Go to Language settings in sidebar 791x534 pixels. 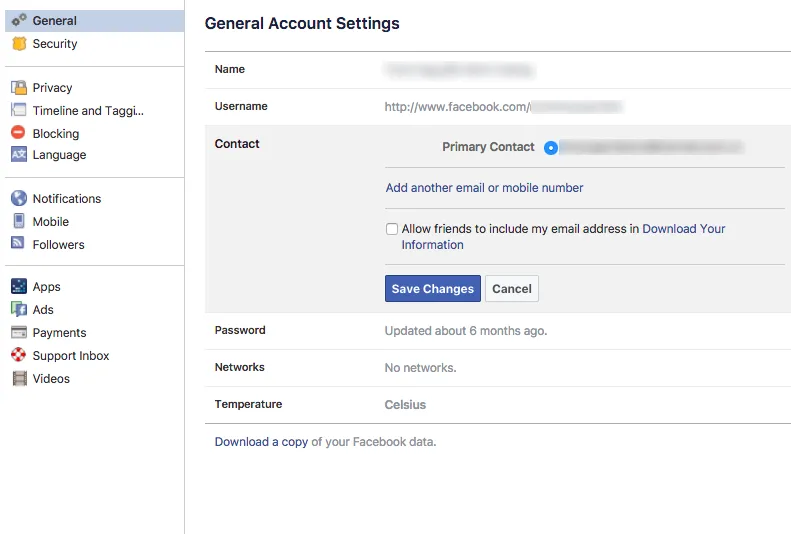coord(59,155)
